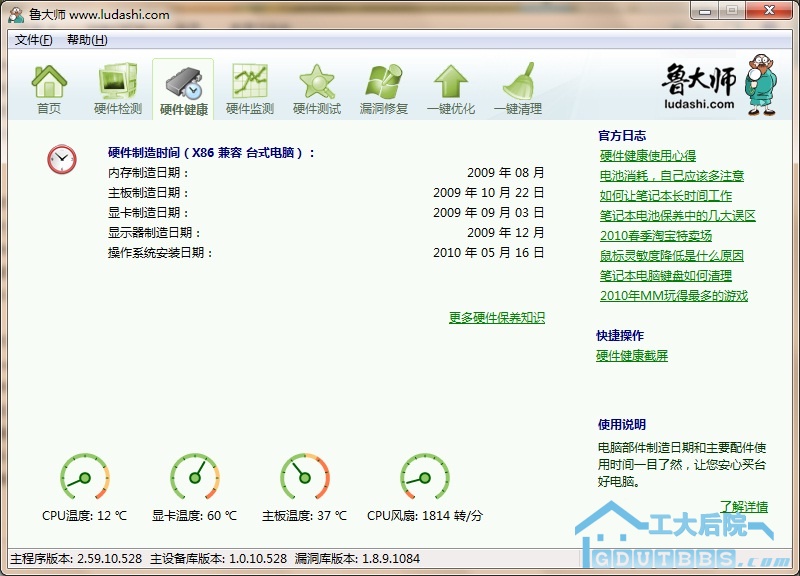This screenshot has width=800, height=576.
Task: Select the 硬件检测 hardware detection icon
Action: click(118, 88)
